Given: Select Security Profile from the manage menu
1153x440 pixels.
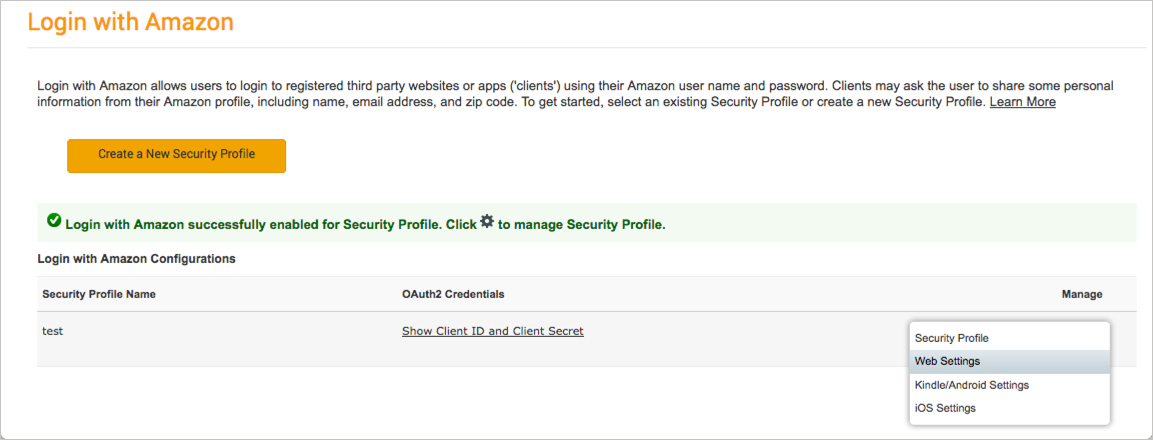Looking at the screenshot, I should [951, 338].
